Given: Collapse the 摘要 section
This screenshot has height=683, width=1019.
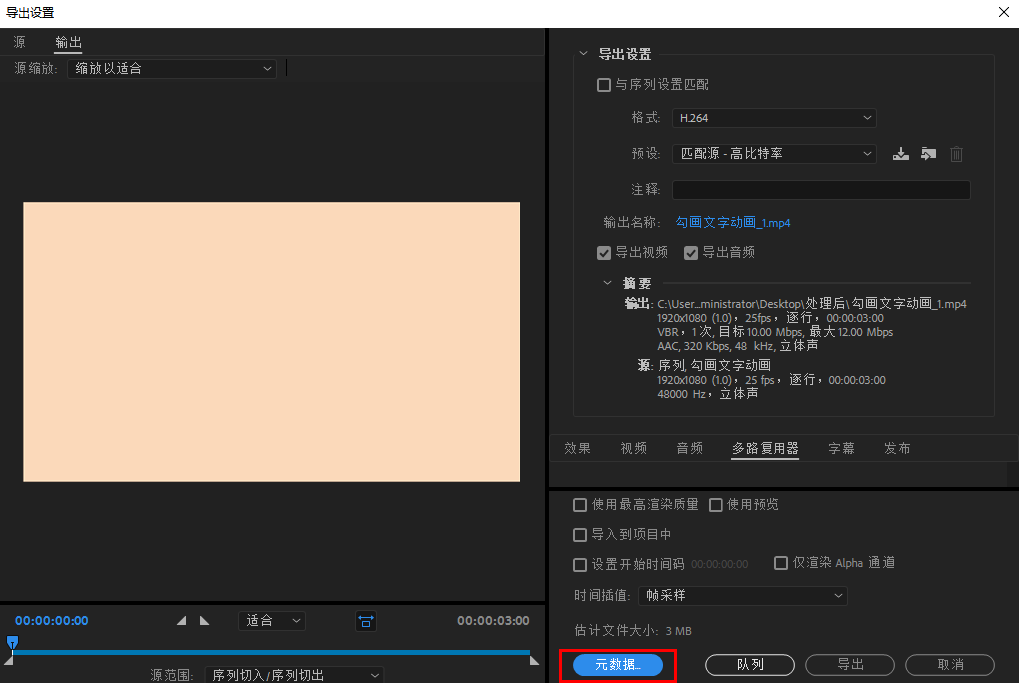Looking at the screenshot, I should click(x=607, y=283).
